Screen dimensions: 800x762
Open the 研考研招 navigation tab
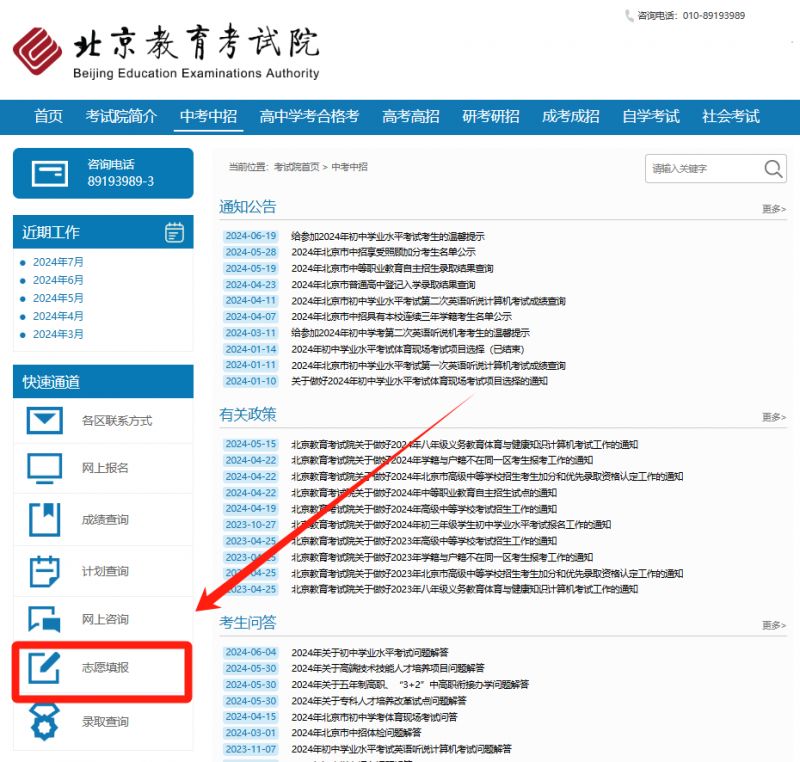(x=491, y=116)
